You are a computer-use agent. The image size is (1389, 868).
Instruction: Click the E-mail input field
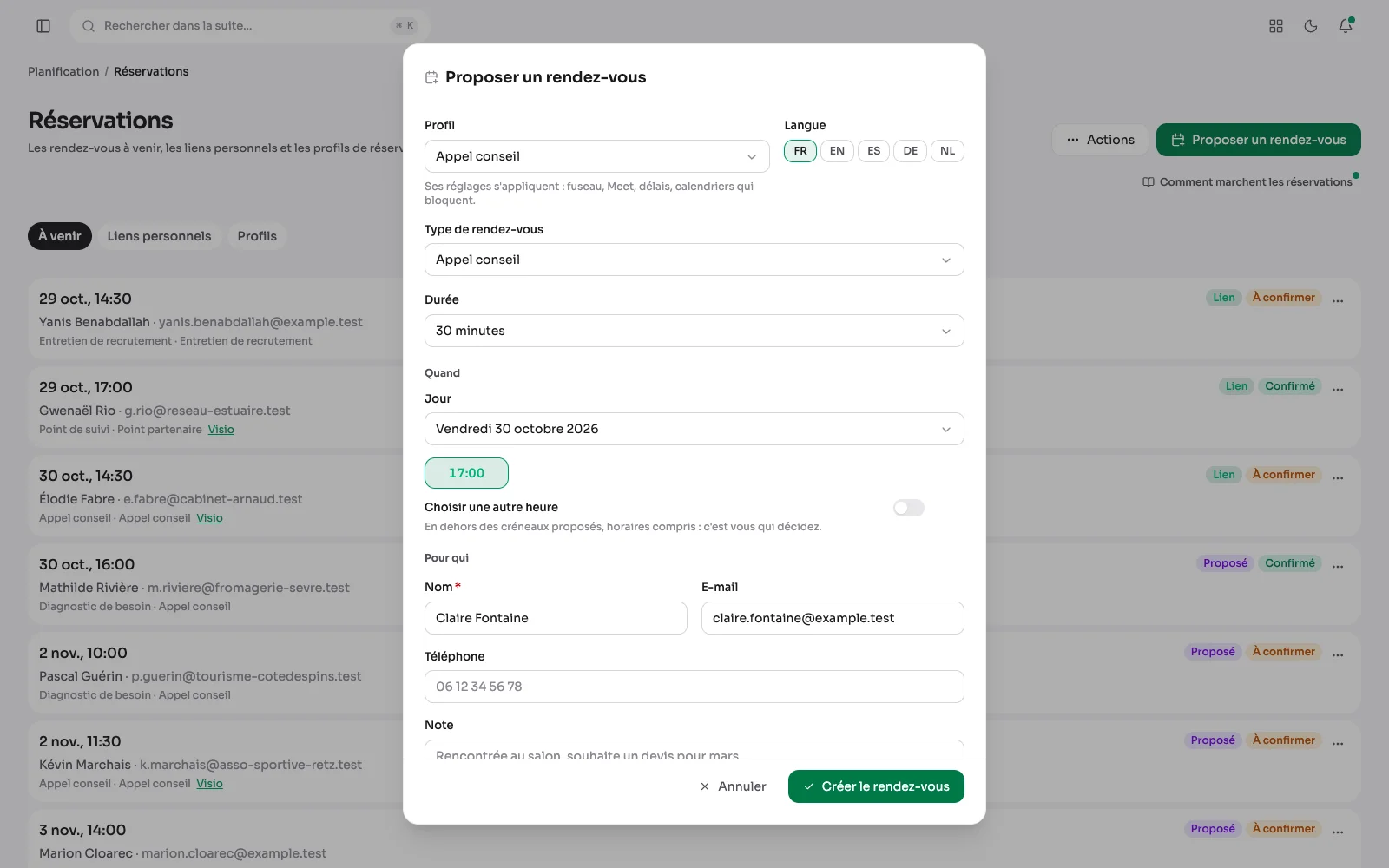(x=833, y=618)
